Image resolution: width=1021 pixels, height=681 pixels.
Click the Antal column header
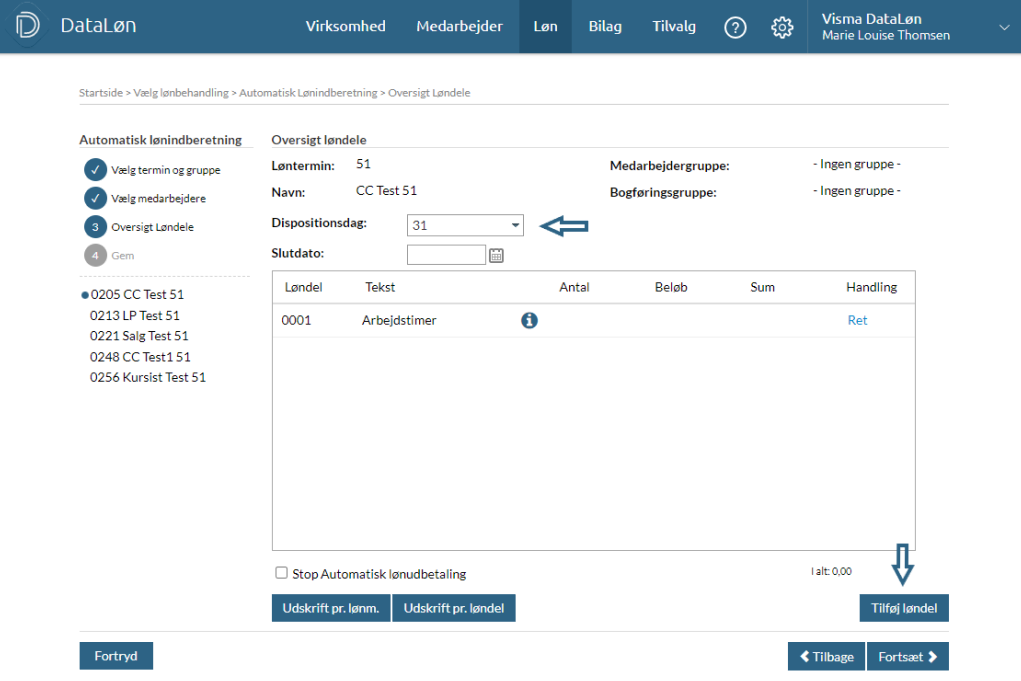(x=574, y=287)
